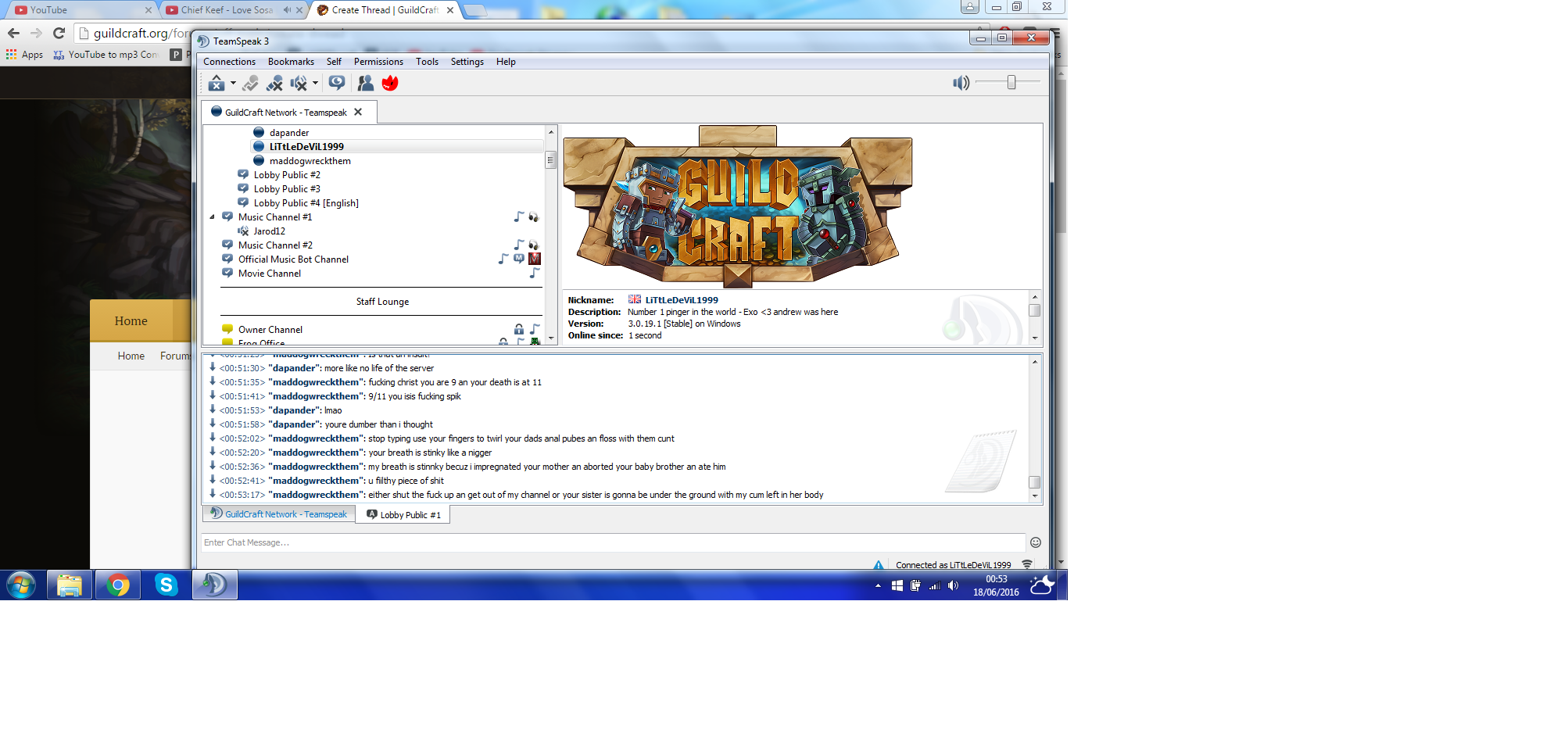Screen dimensions: 1568x730
Task: Click Chrome's back arrow
Action: [13, 33]
